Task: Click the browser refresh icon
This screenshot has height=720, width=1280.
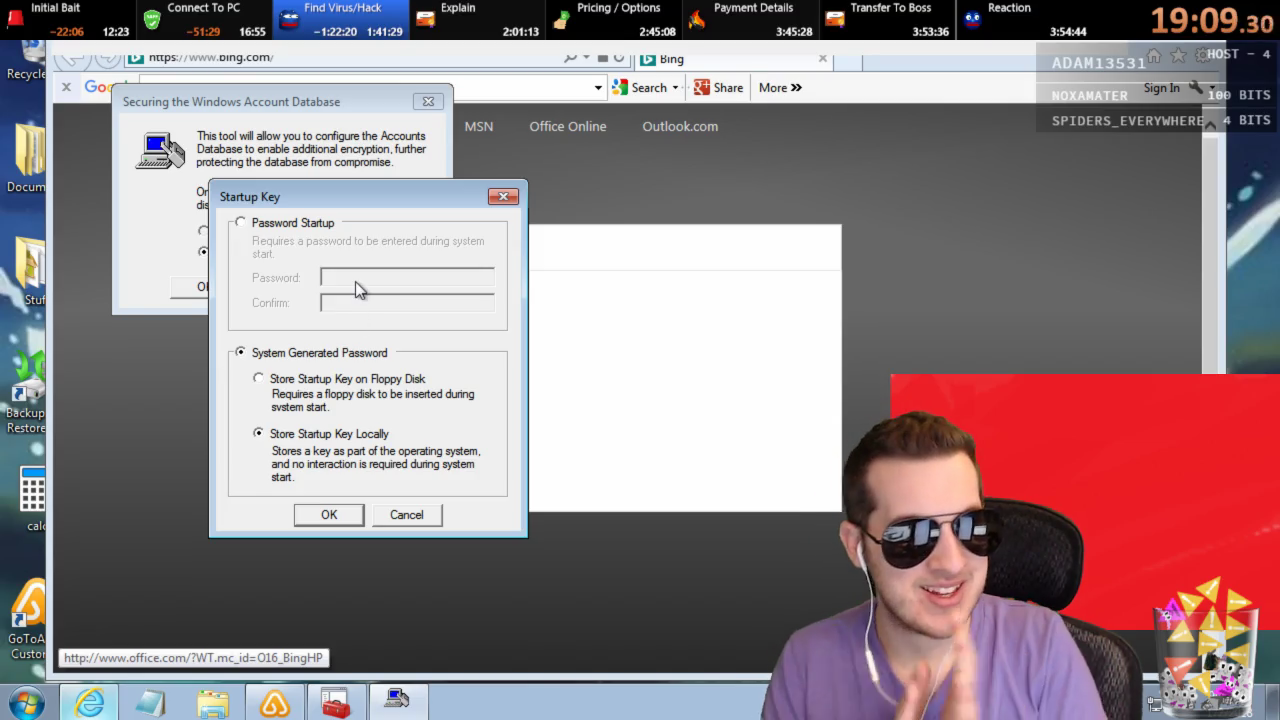Action: (619, 58)
